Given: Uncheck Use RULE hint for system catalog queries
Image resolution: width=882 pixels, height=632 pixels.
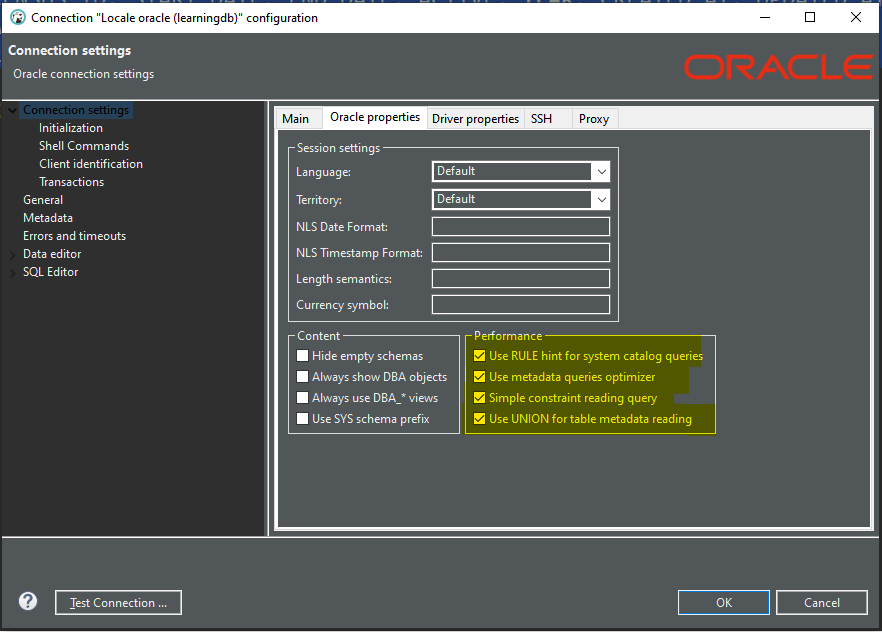Looking at the screenshot, I should (480, 356).
